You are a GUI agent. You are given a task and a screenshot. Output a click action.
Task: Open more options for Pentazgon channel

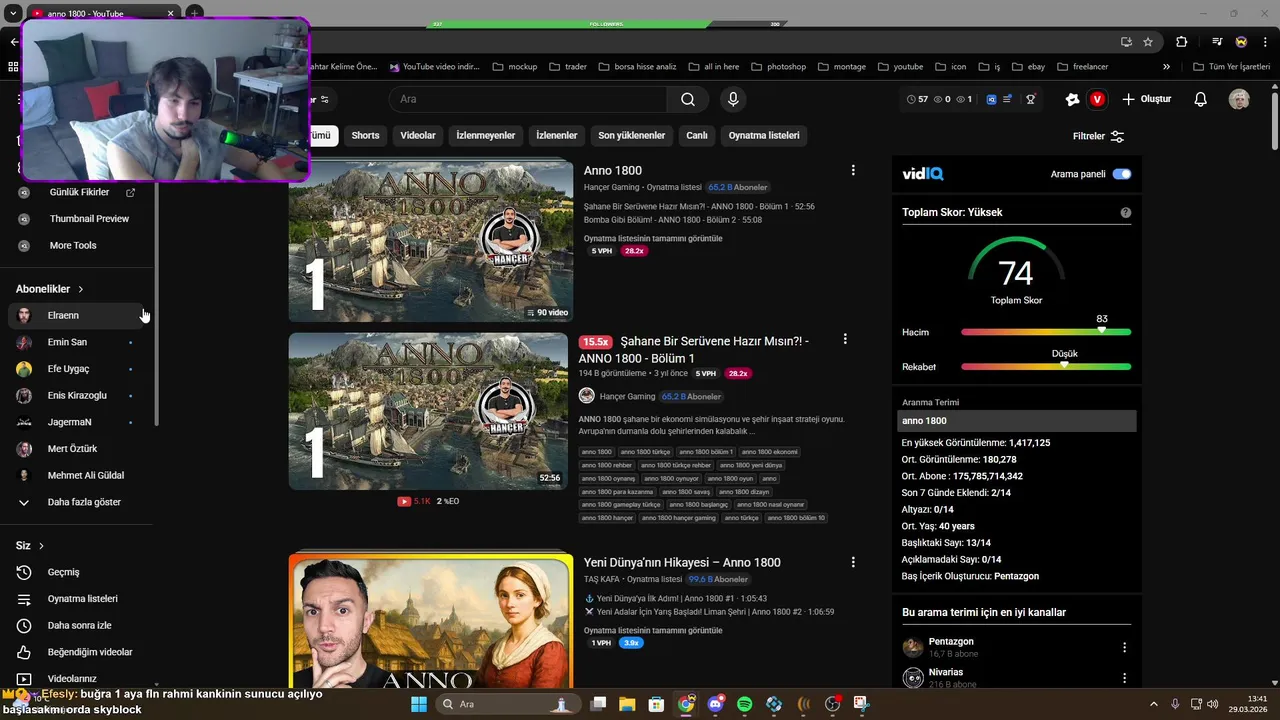(x=1124, y=647)
